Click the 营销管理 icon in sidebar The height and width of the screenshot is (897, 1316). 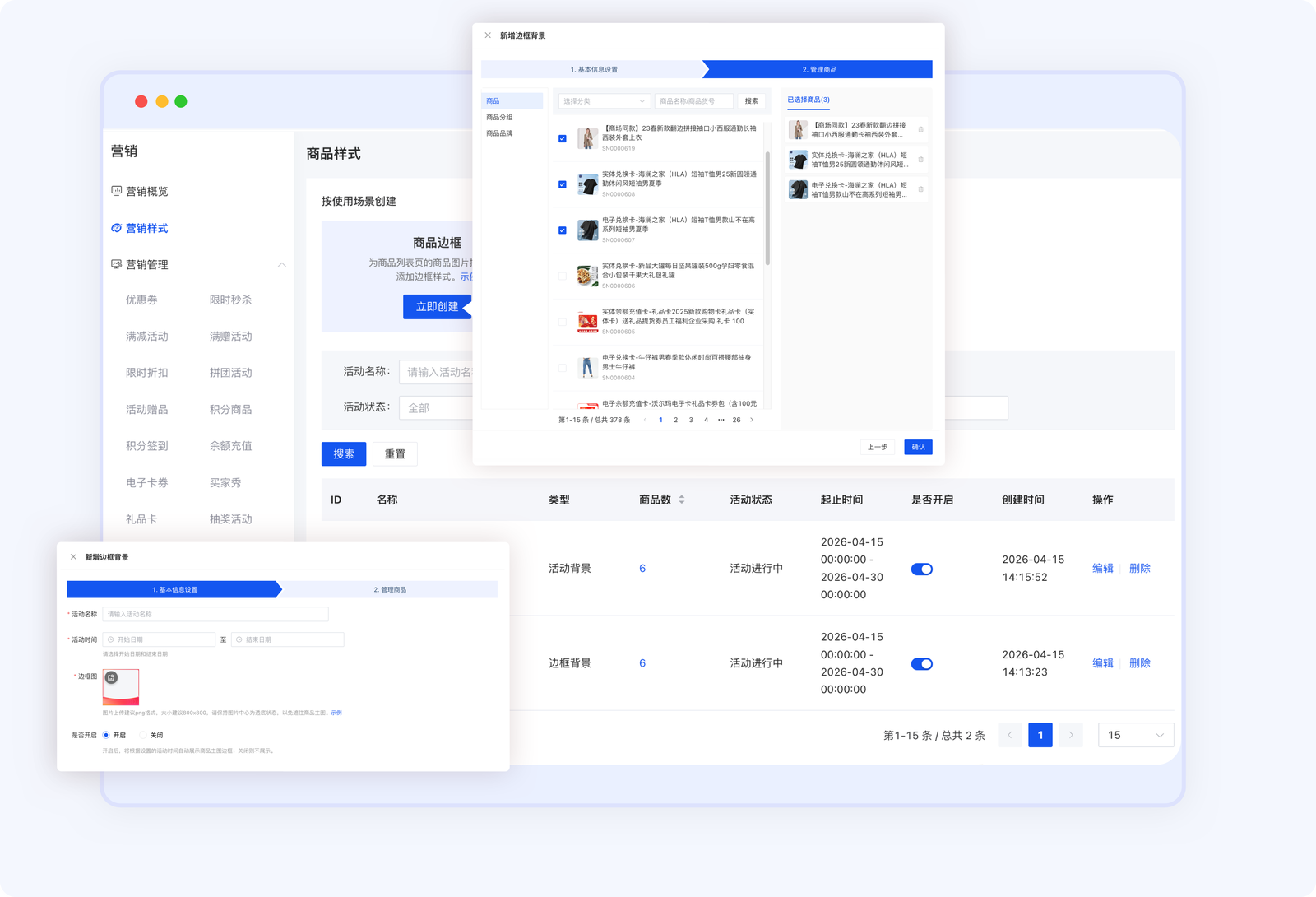click(116, 264)
